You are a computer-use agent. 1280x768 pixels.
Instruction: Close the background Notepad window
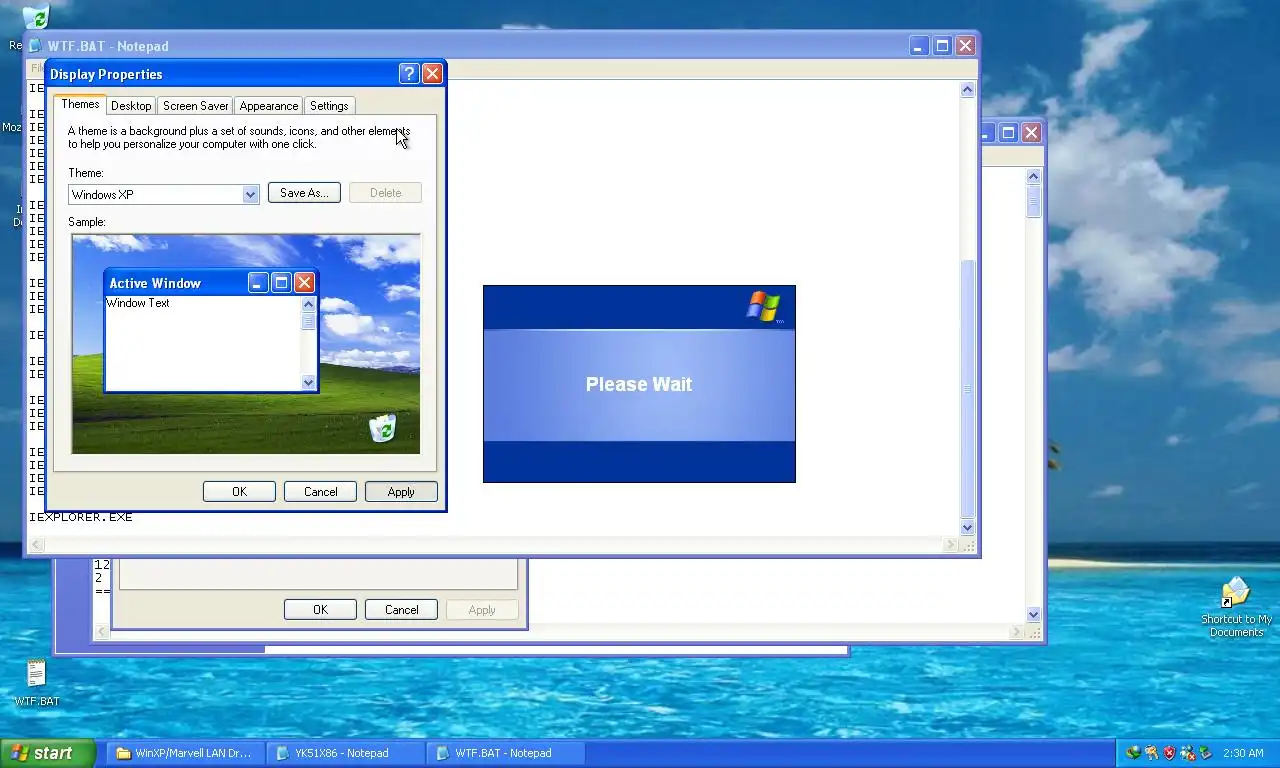coord(1031,132)
